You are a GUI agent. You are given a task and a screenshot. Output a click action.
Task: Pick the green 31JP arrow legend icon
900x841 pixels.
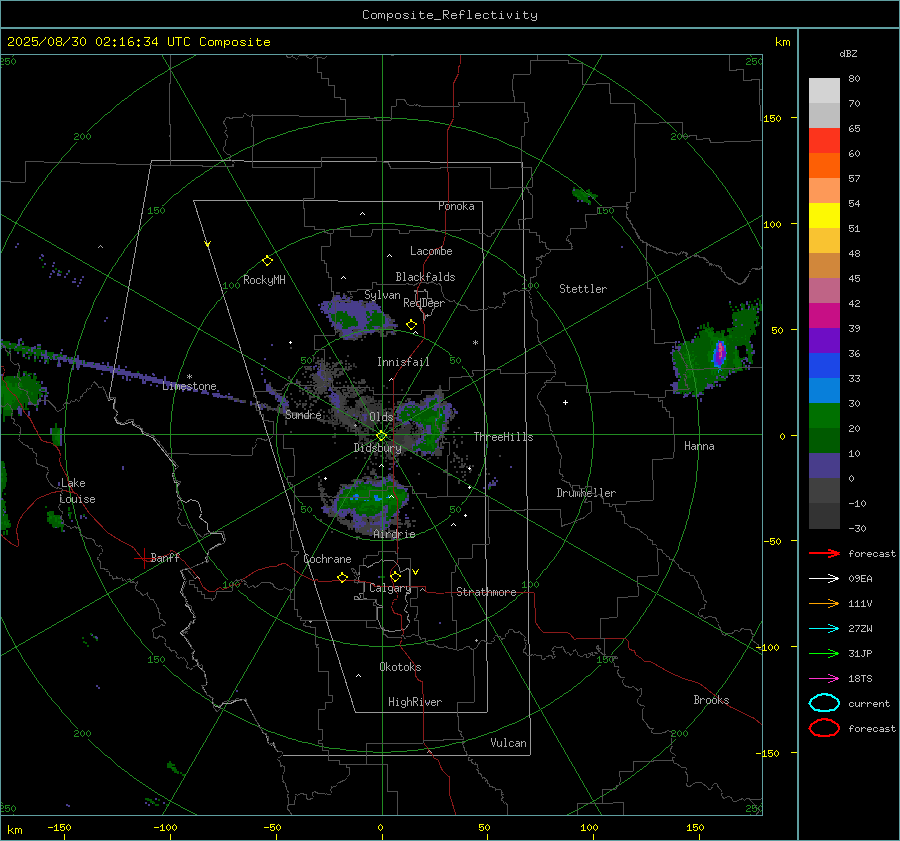pyautogui.click(x=824, y=653)
